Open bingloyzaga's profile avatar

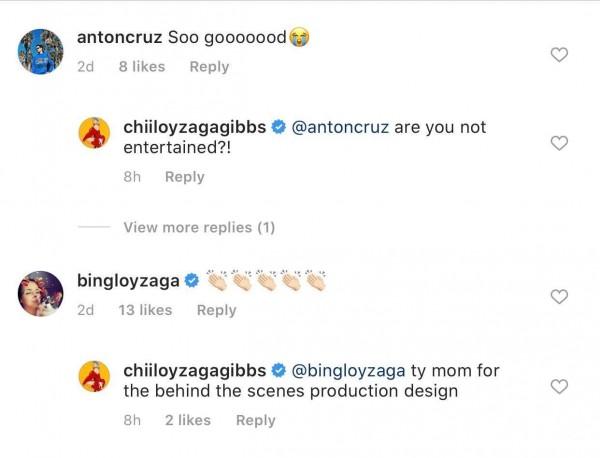pos(42,294)
